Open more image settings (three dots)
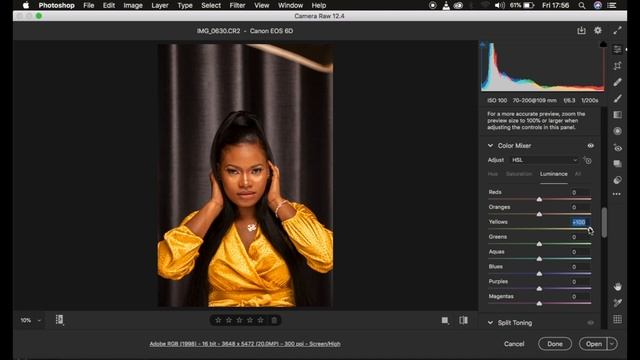The image size is (640, 360). 617,194
